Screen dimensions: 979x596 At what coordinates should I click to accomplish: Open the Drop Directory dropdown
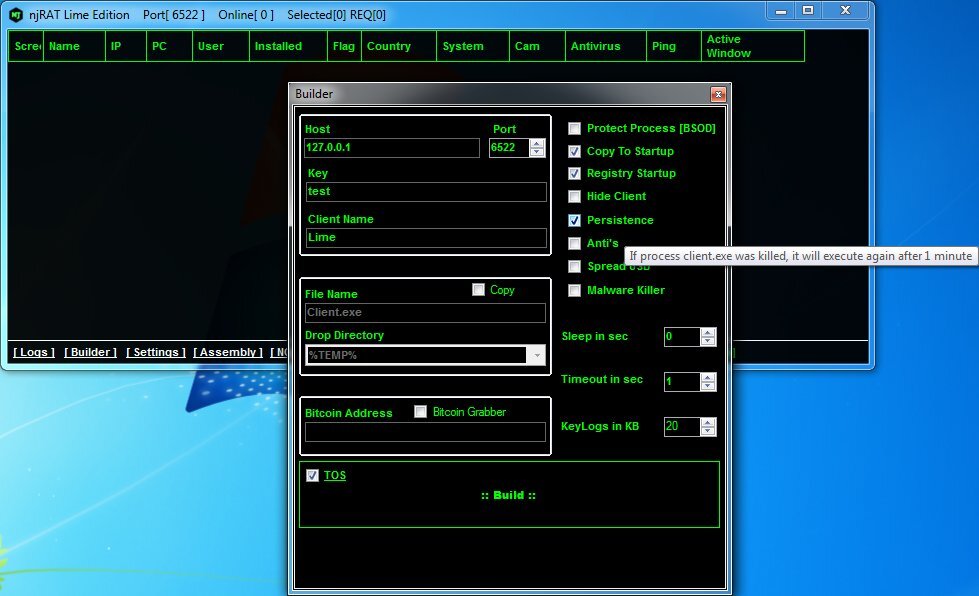point(536,355)
